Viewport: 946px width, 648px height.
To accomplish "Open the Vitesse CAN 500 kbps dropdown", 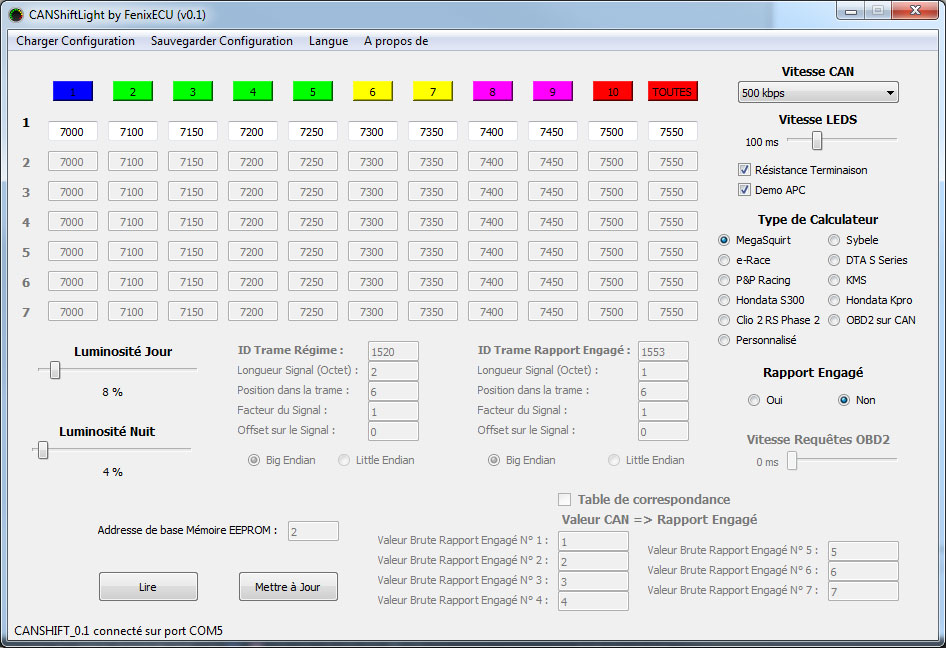I will 818,93.
